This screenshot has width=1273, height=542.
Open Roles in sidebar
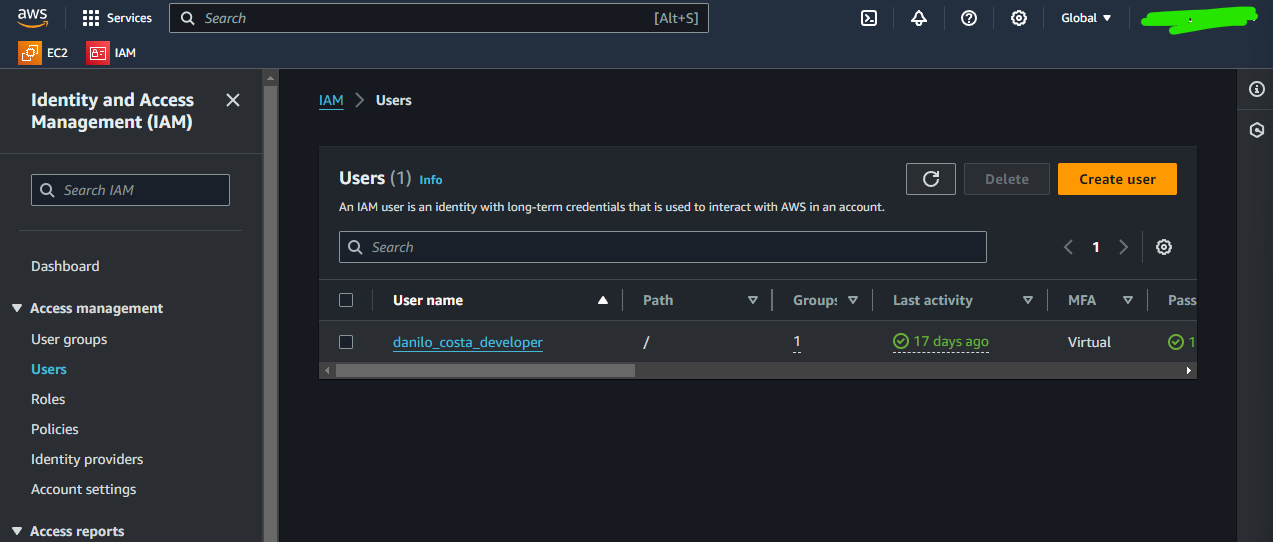click(x=48, y=399)
